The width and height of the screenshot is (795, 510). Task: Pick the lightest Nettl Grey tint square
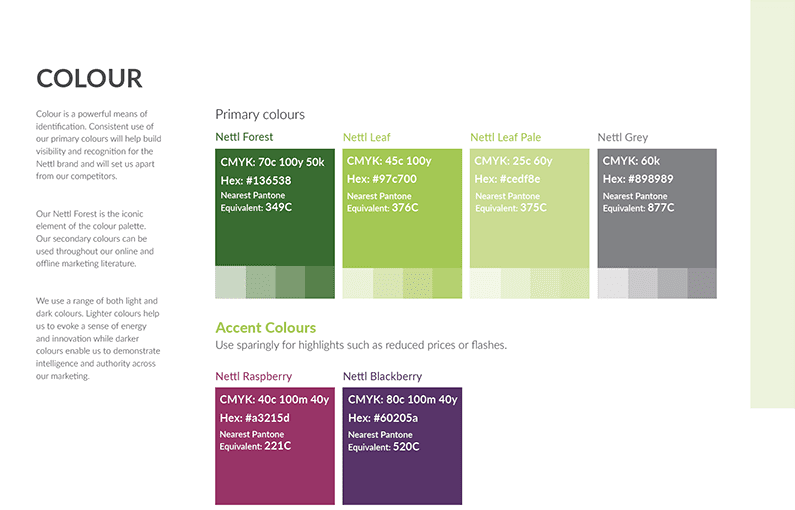[x=612, y=283]
